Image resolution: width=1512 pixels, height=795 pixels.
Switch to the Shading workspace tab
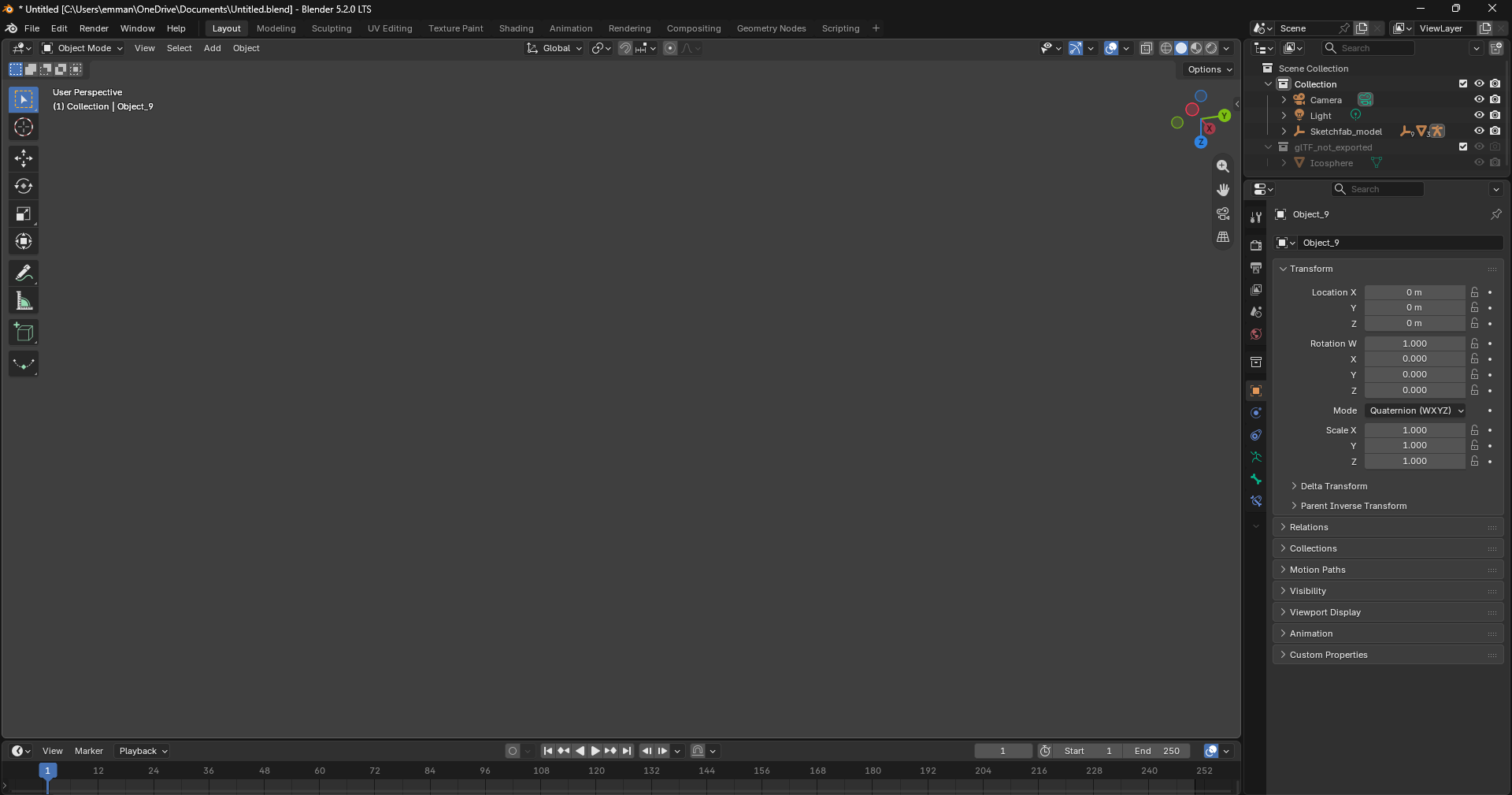[517, 28]
